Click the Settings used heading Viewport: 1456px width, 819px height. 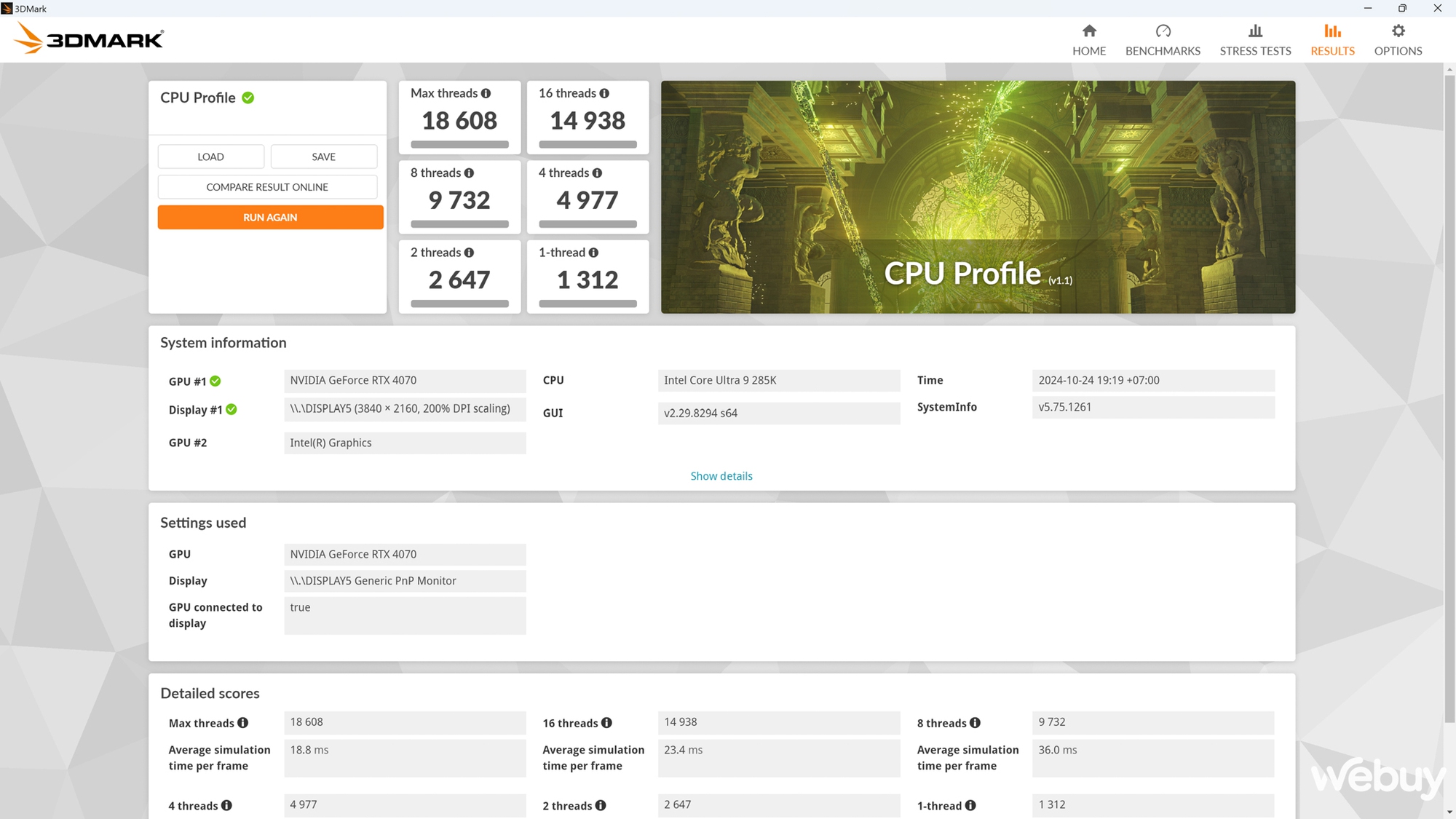coord(203,523)
